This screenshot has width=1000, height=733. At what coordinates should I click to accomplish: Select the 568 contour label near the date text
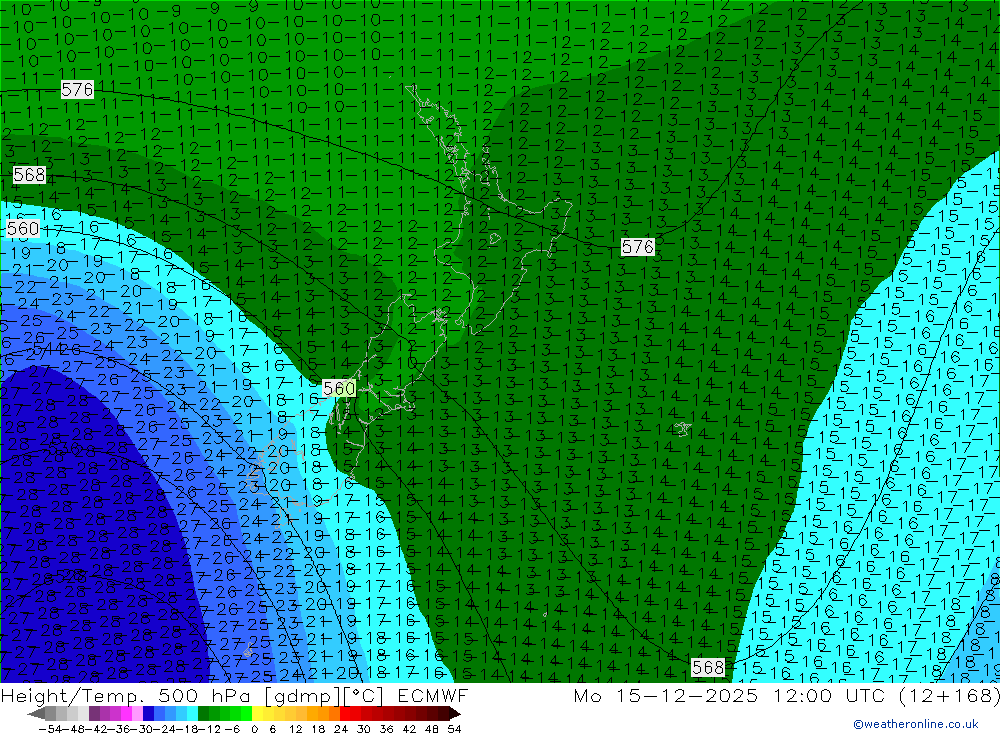tap(708, 667)
